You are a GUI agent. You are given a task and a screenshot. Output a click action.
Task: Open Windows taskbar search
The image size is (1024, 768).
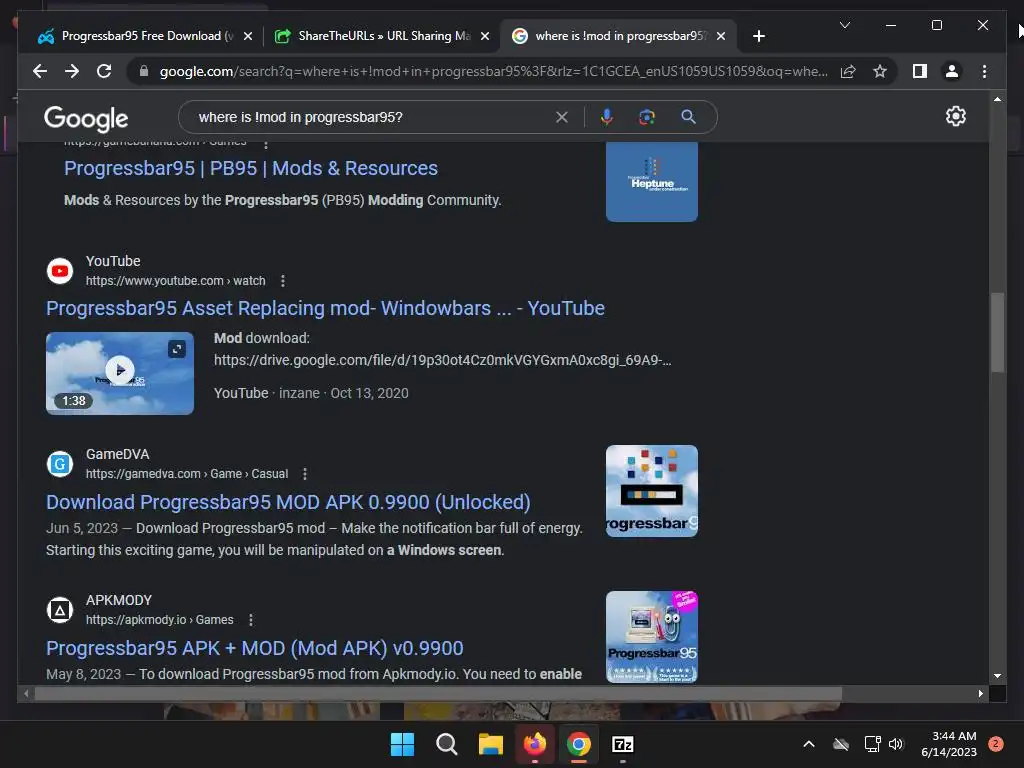(447, 744)
